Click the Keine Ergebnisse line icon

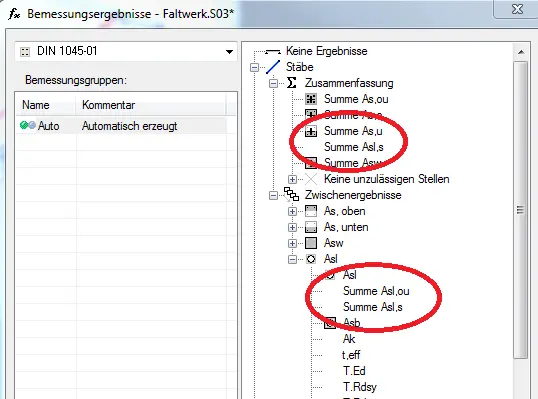coord(273,51)
